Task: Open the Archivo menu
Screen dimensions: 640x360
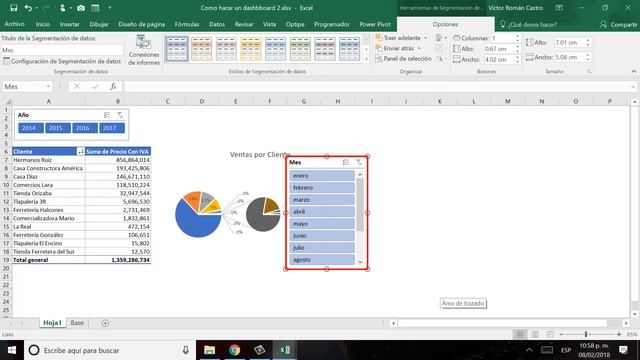Action: point(14,24)
